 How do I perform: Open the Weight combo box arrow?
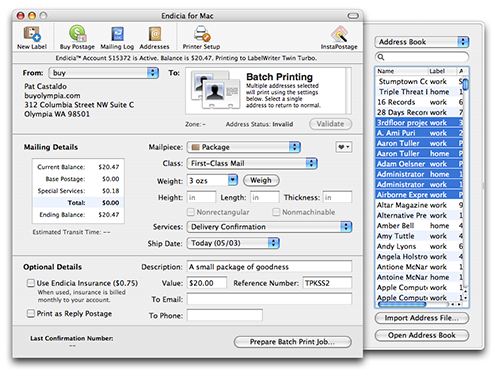(233, 180)
